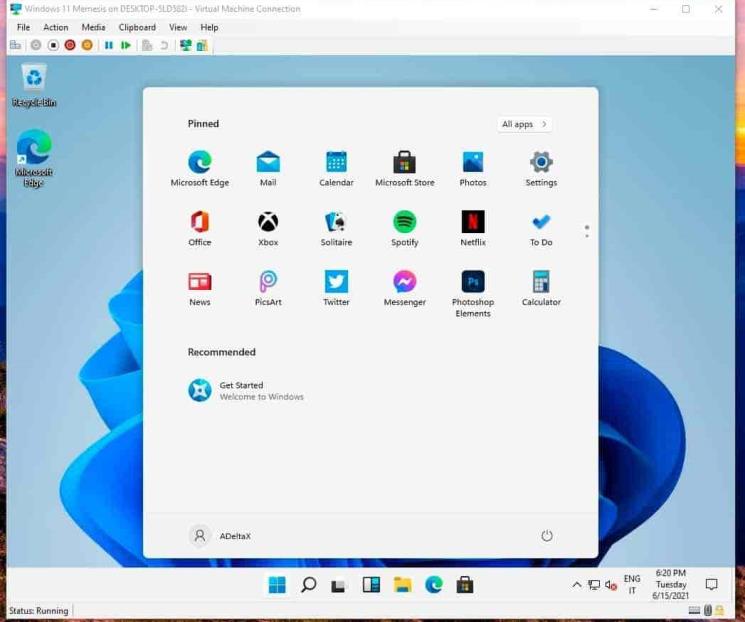
Task: Launch Messenger
Action: 405,288
